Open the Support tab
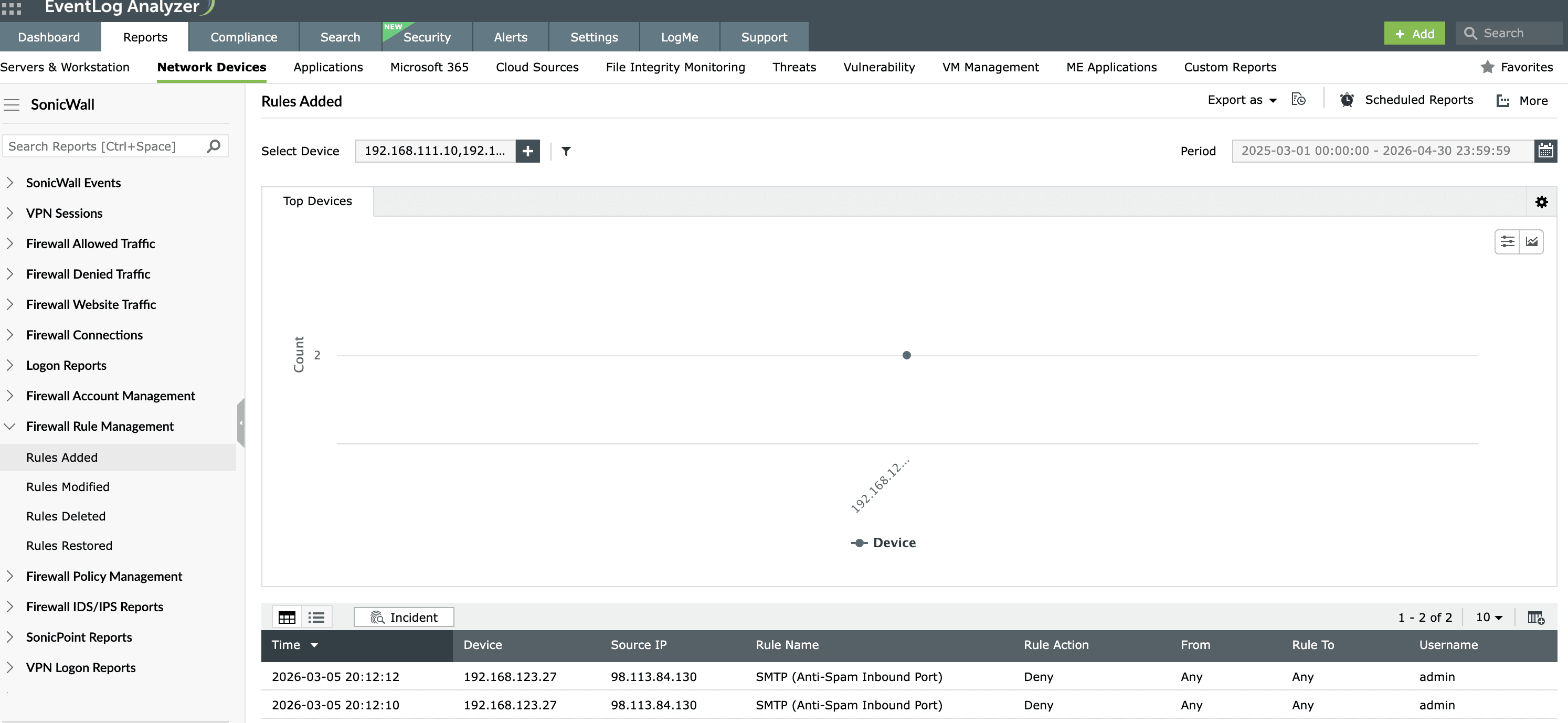The width and height of the screenshot is (1568, 723). tap(764, 37)
